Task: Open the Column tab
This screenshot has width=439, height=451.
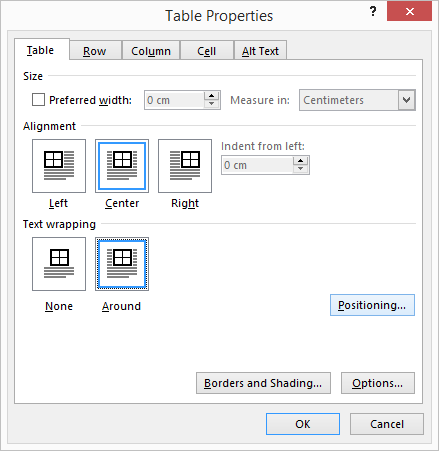Action: [151, 51]
